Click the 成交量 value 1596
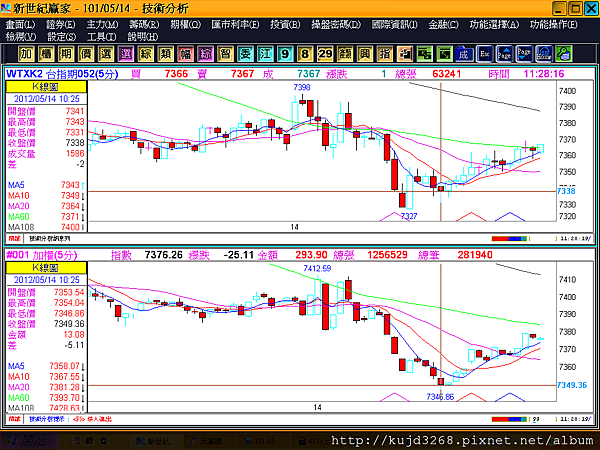The width and height of the screenshot is (600, 450). click(75, 153)
